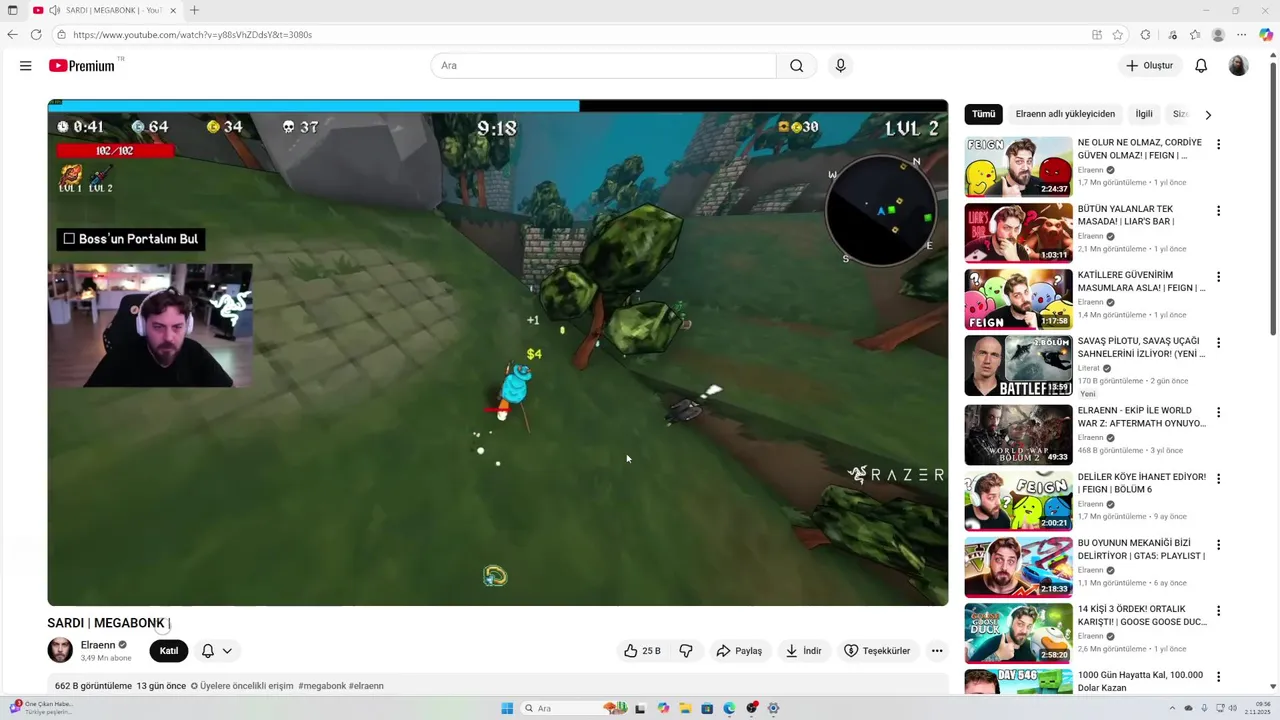Click the Paylaş share button
The height and width of the screenshot is (720, 1280).
tap(739, 651)
